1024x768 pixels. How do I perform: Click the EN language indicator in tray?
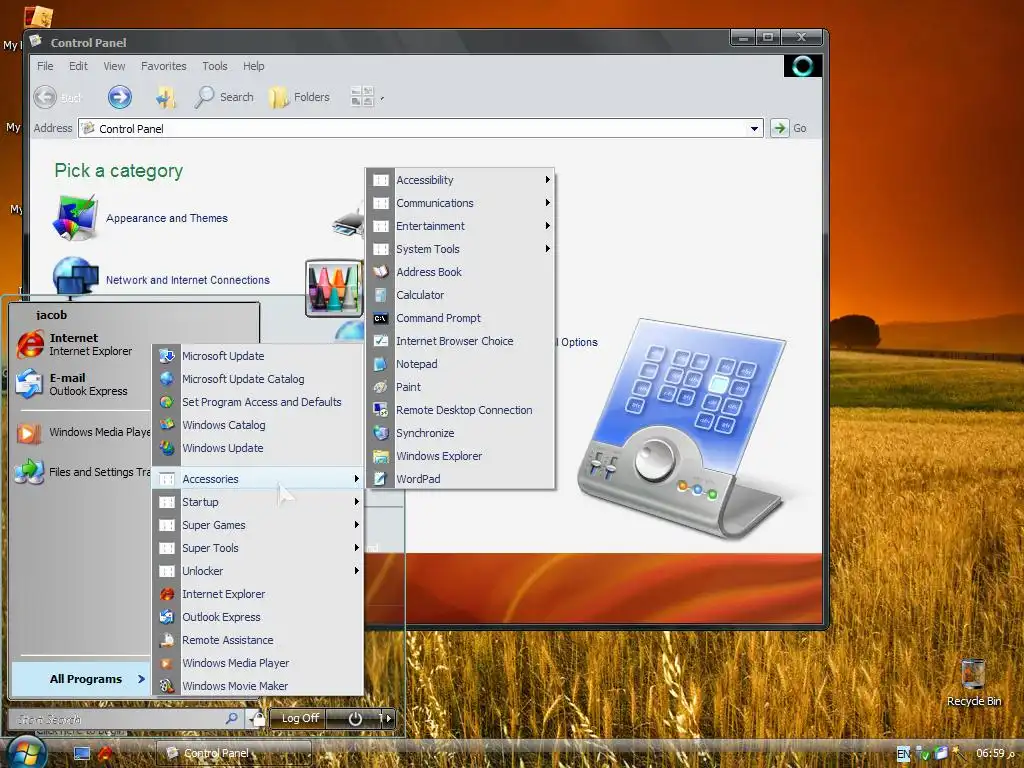click(903, 754)
